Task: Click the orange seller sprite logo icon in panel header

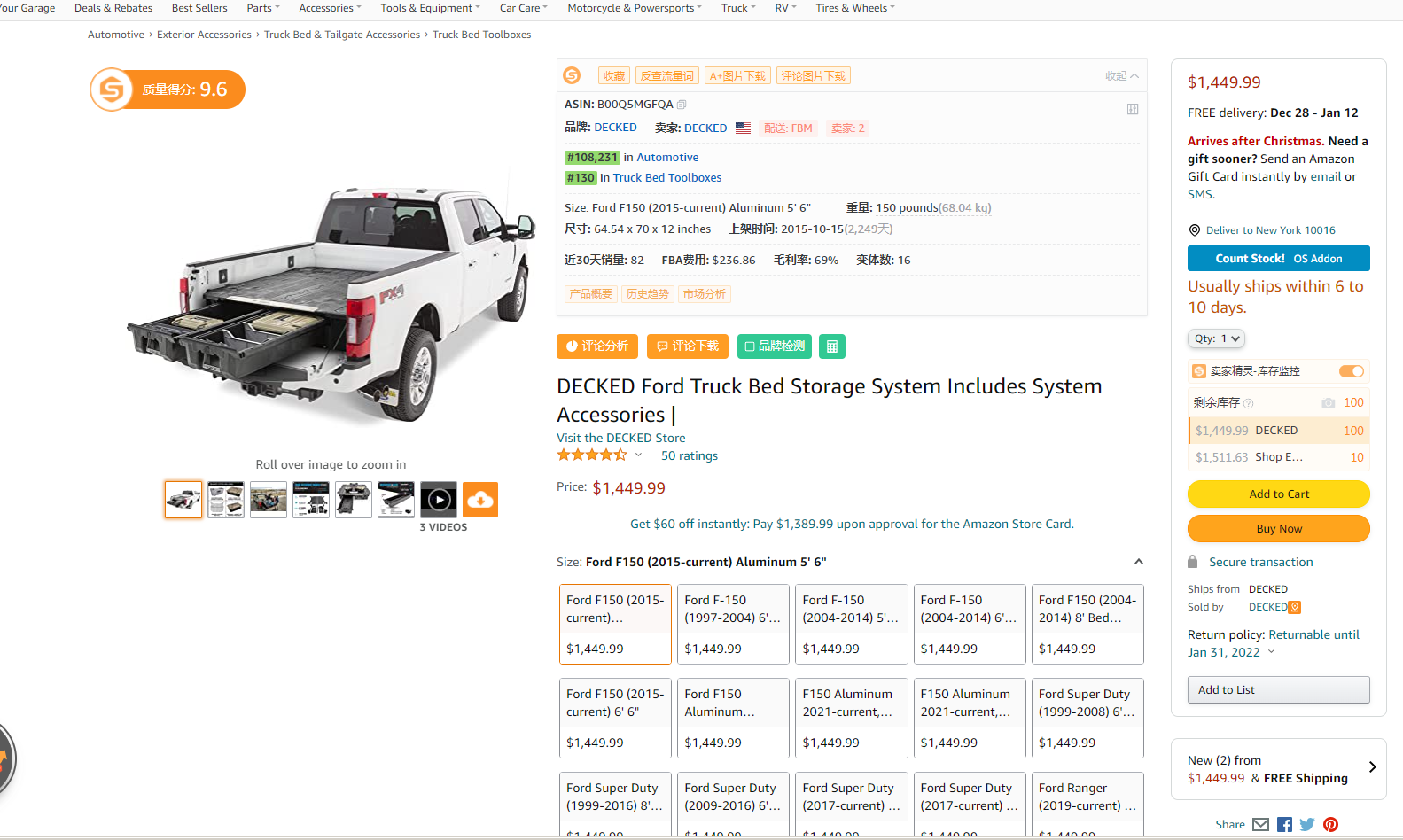Action: coord(572,75)
